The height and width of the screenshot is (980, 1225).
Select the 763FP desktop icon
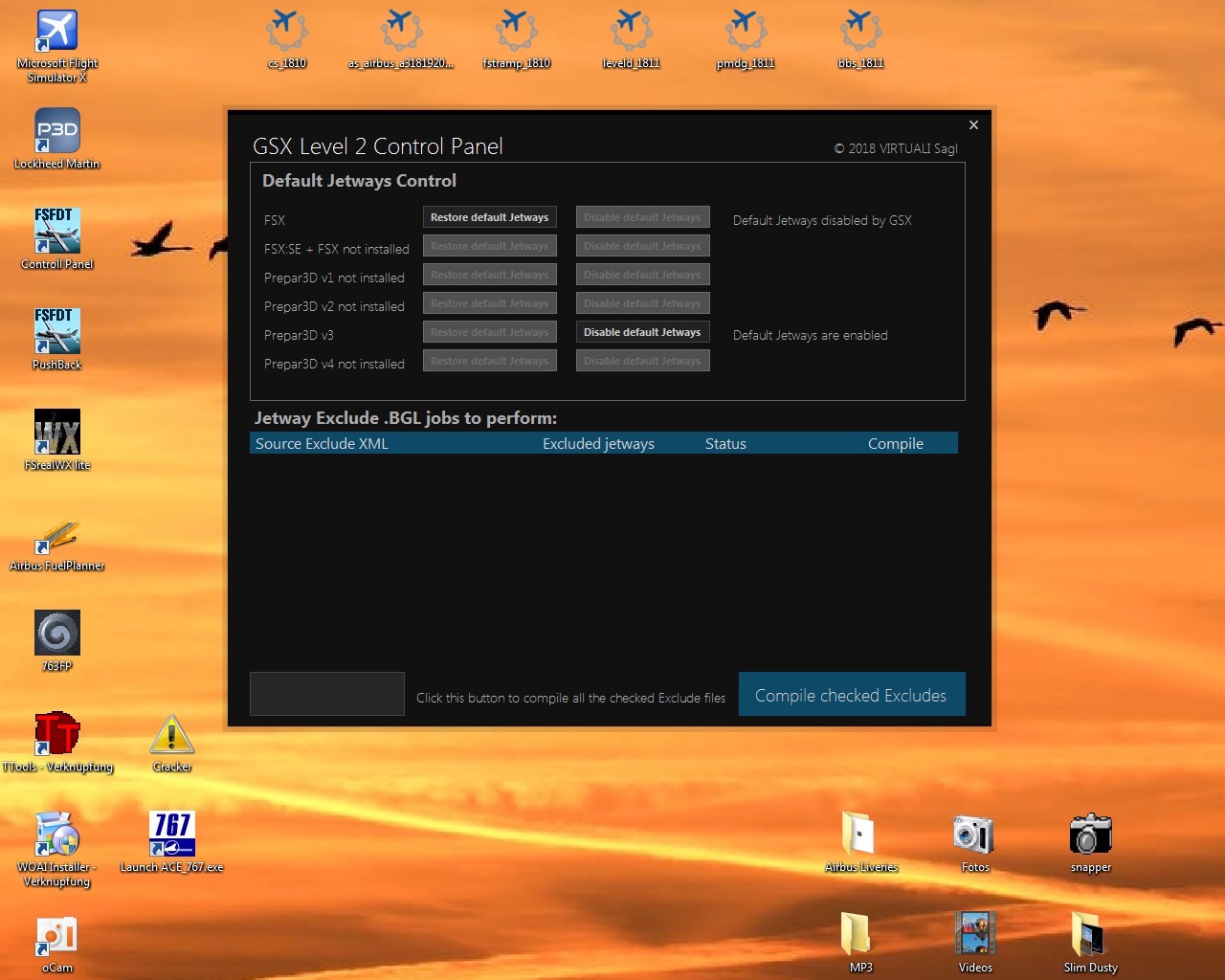pos(56,635)
